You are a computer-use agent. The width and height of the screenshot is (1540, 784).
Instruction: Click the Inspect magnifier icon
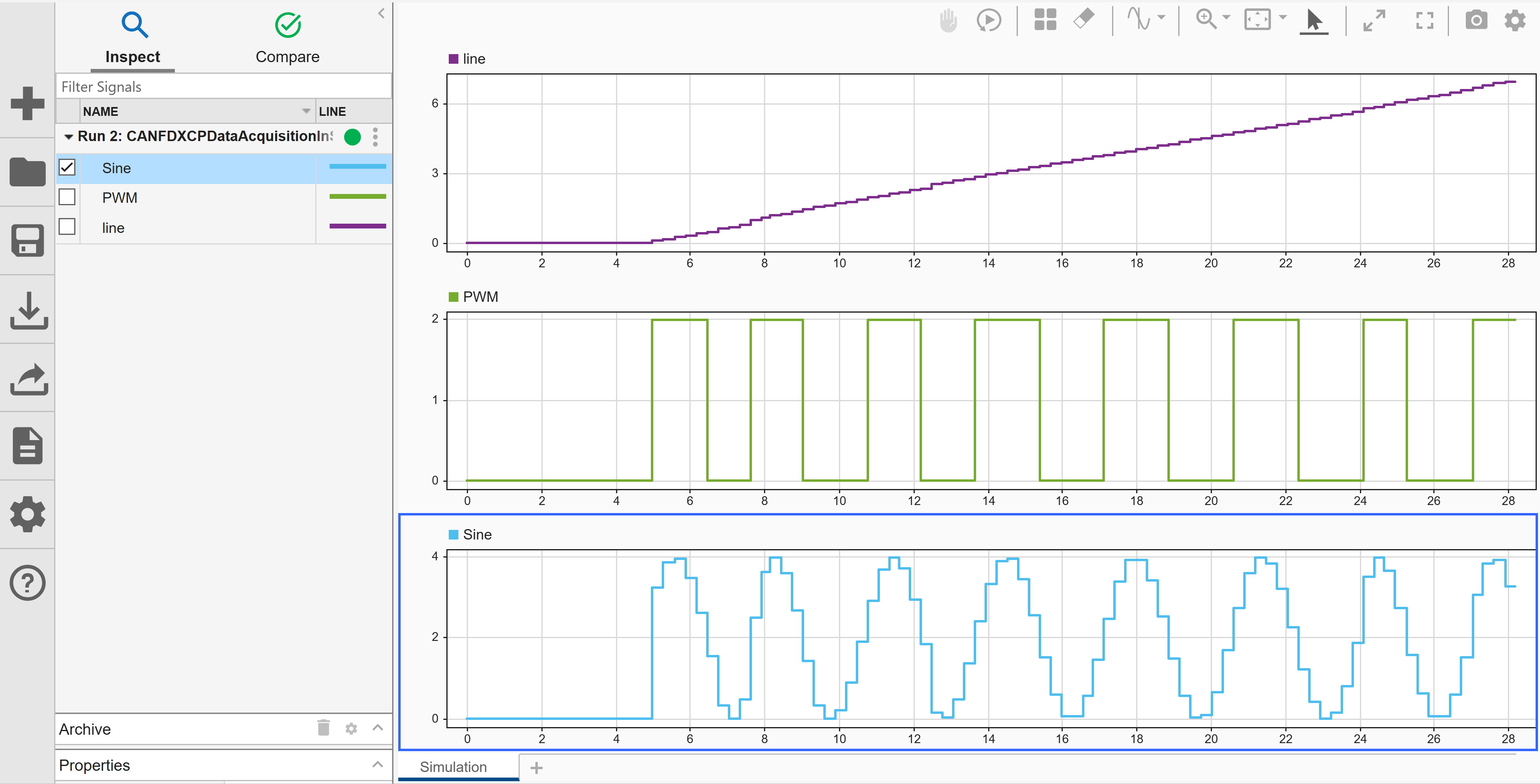pyautogui.click(x=134, y=25)
